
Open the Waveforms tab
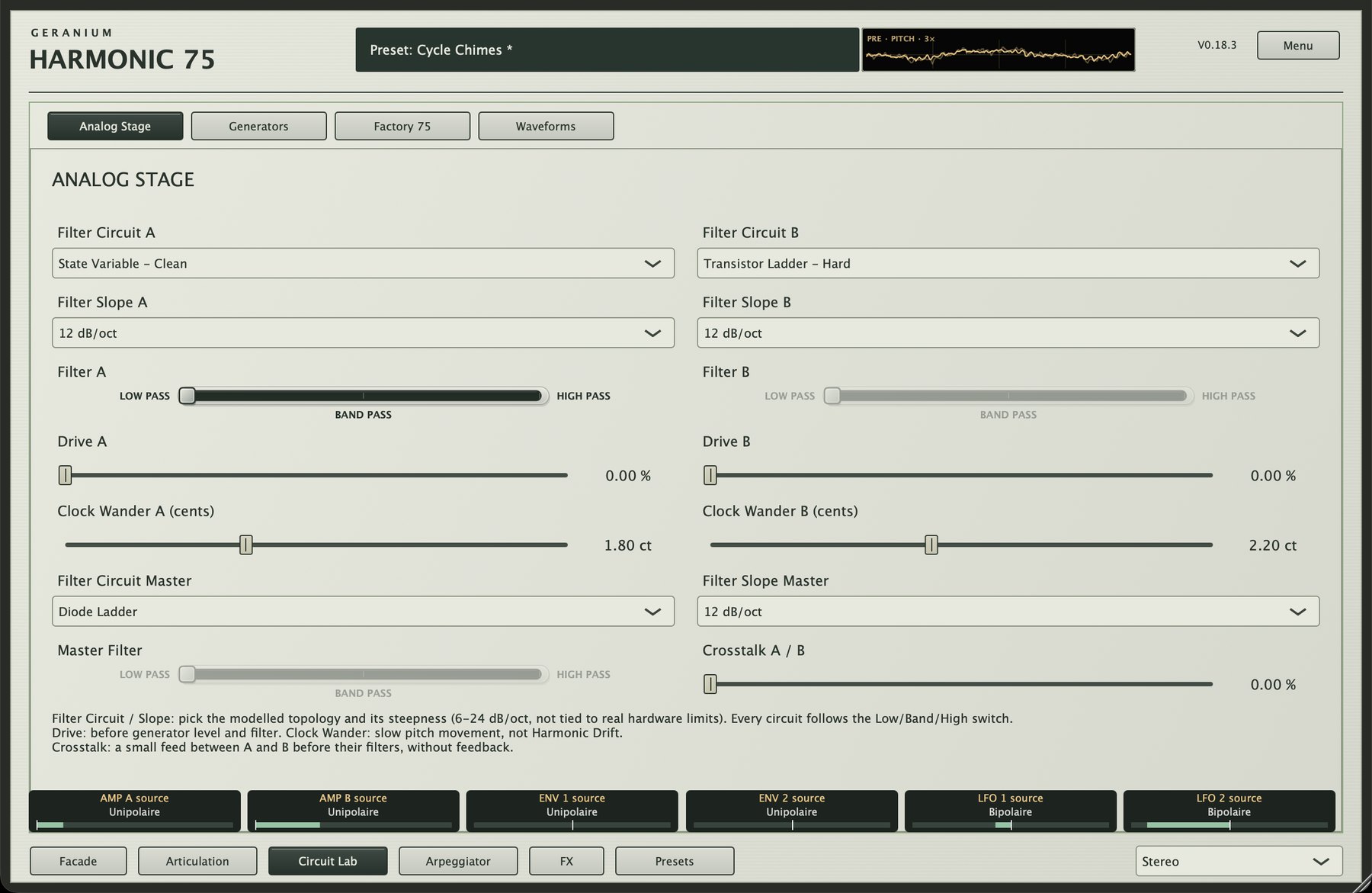pos(546,126)
